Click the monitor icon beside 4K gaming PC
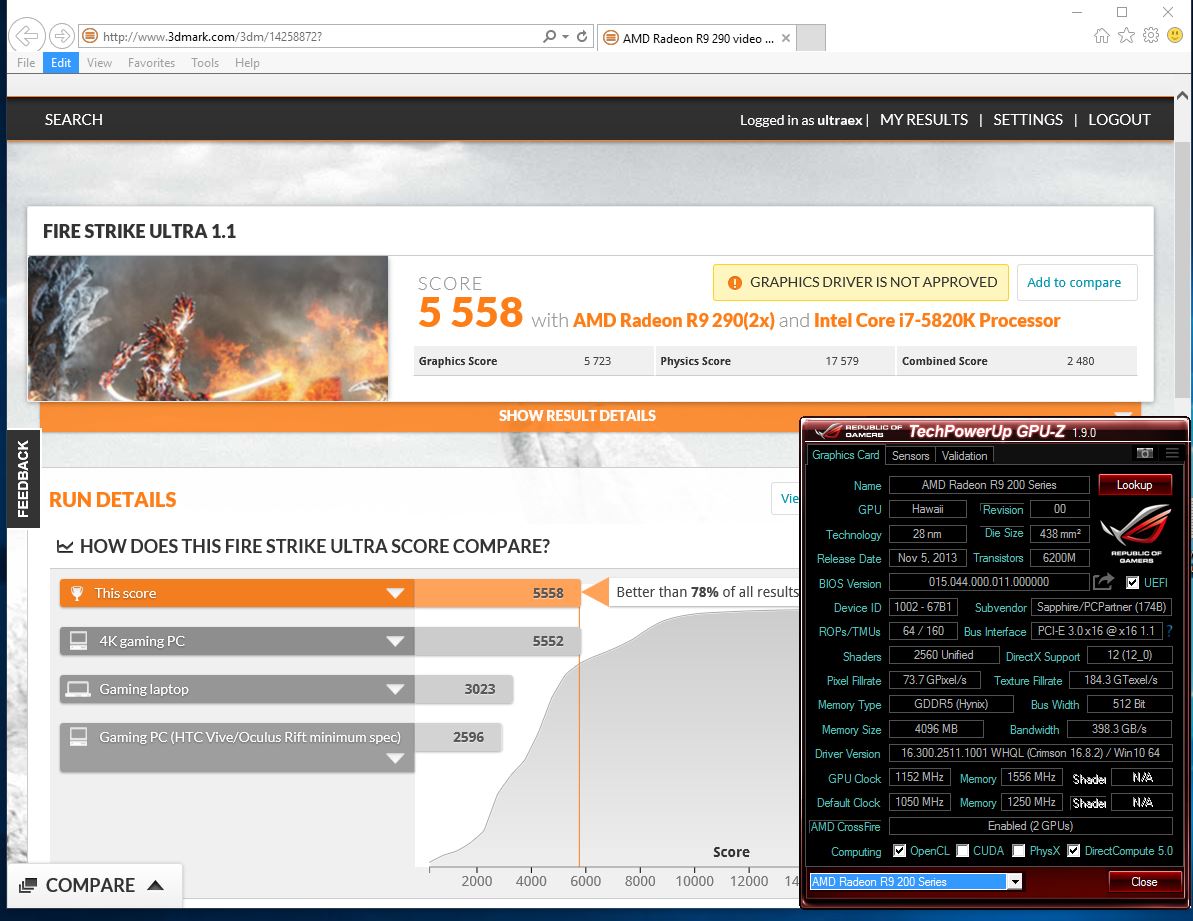Image resolution: width=1193 pixels, height=921 pixels. tap(78, 641)
